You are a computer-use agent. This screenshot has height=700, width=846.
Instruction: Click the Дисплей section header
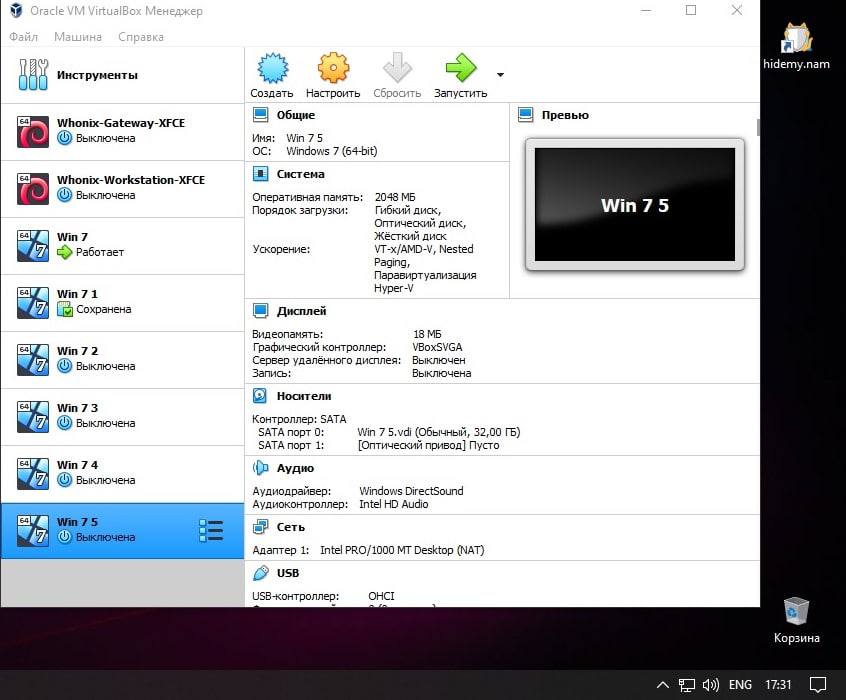coord(301,311)
